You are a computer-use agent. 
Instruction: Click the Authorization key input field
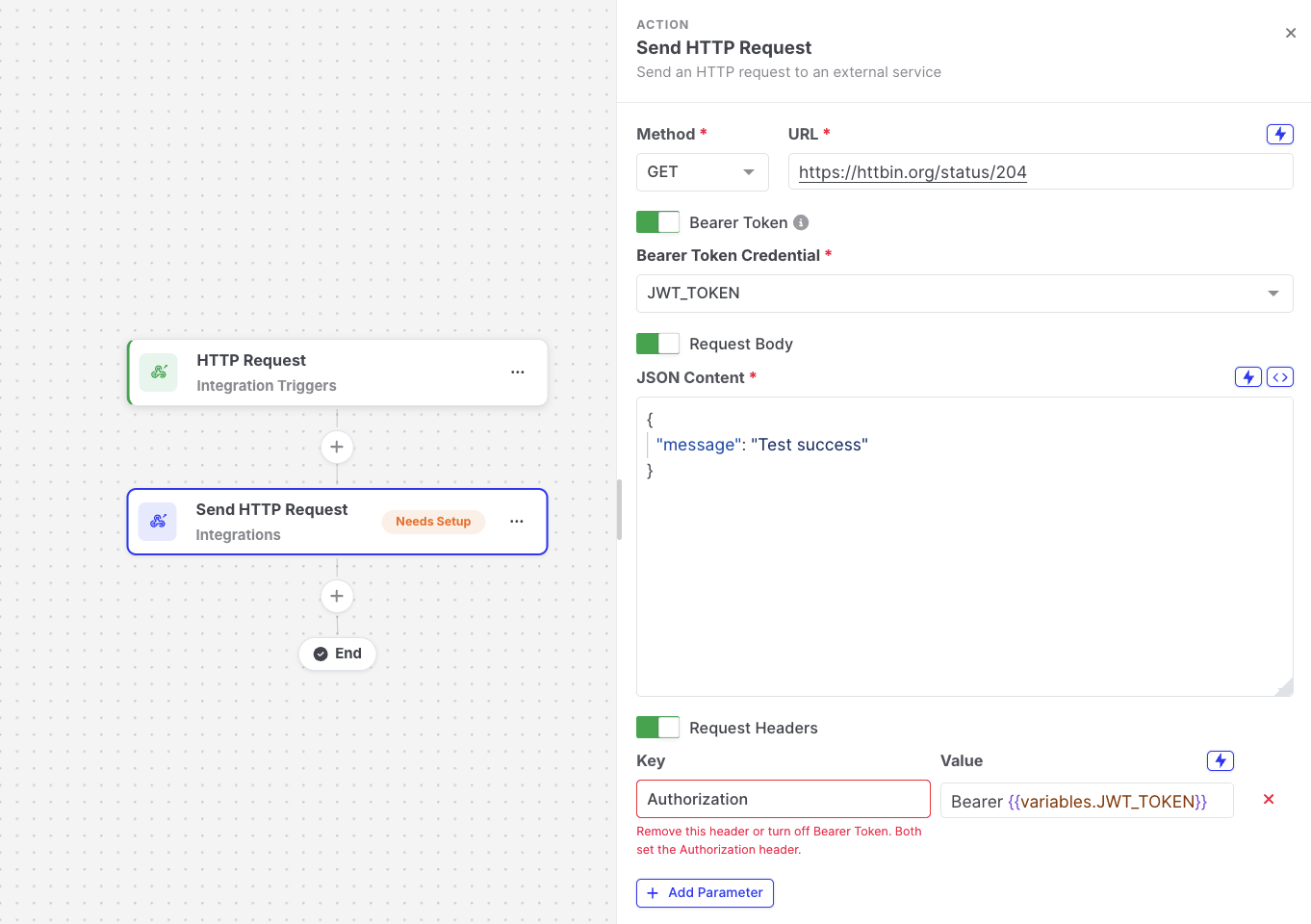pos(784,799)
